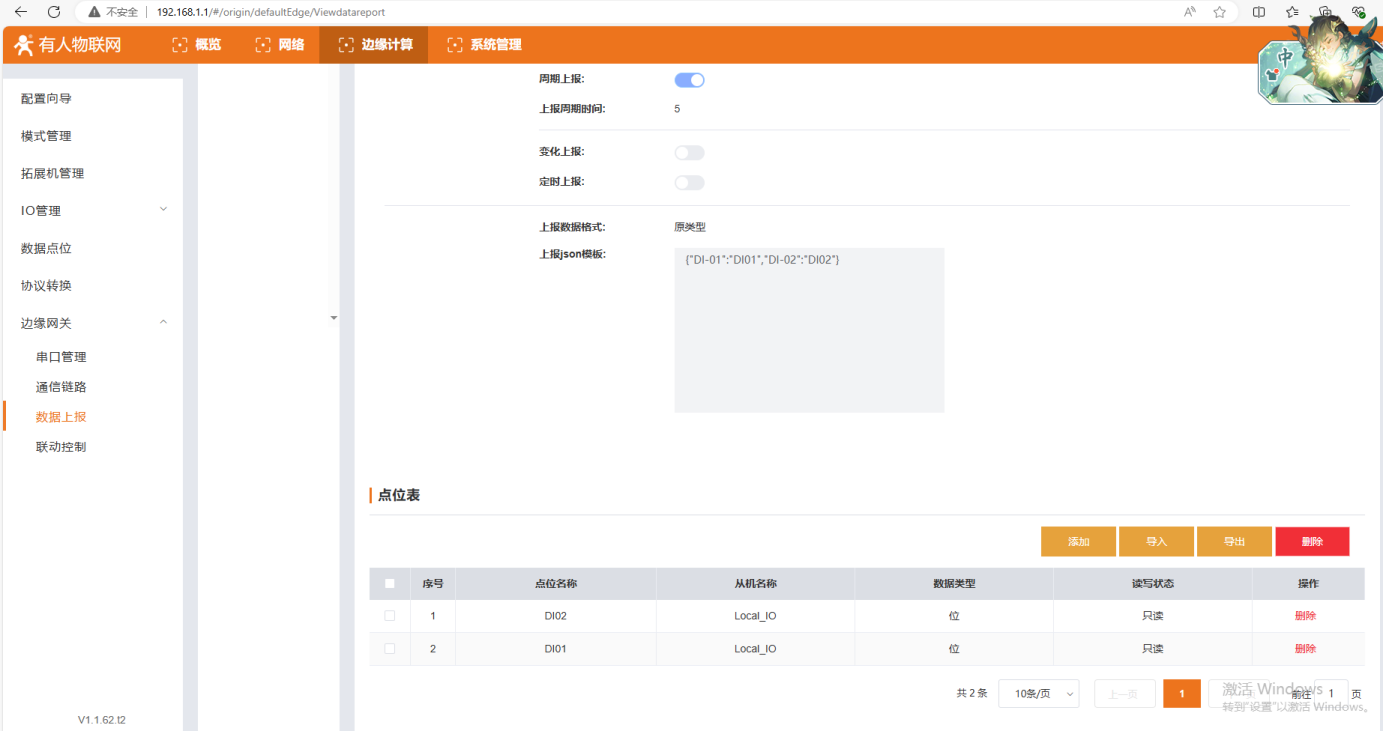The image size is (1383, 731).
Task: Open the browser split screen icon
Action: (1259, 12)
